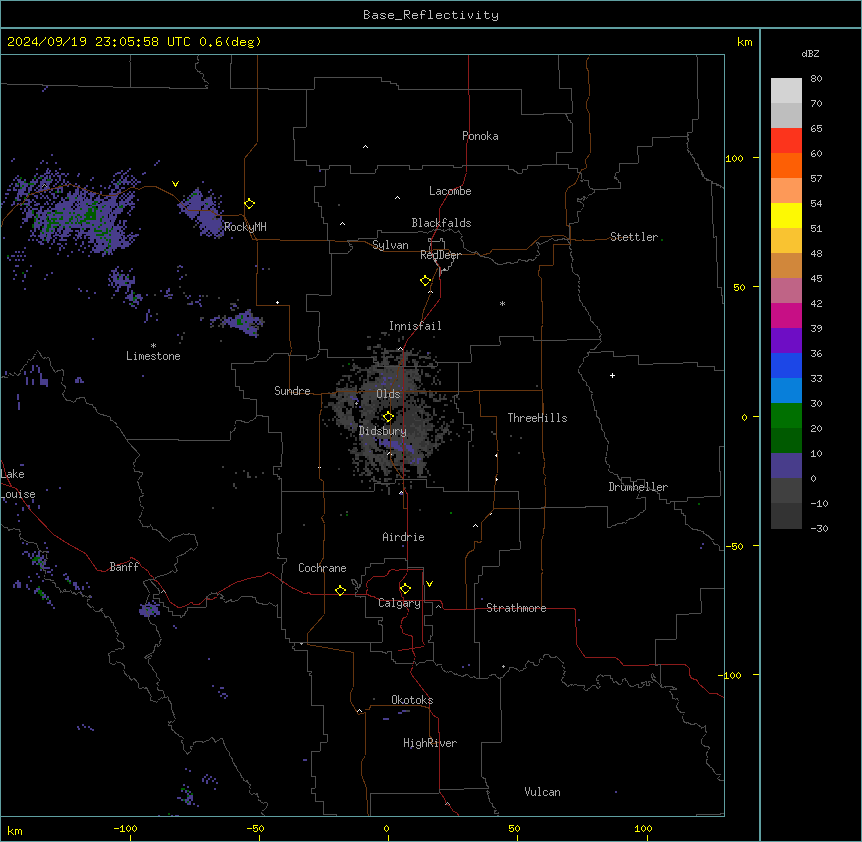Select the royal blue 33–36 dBZ swatch
The image size is (862, 842).
786,365
